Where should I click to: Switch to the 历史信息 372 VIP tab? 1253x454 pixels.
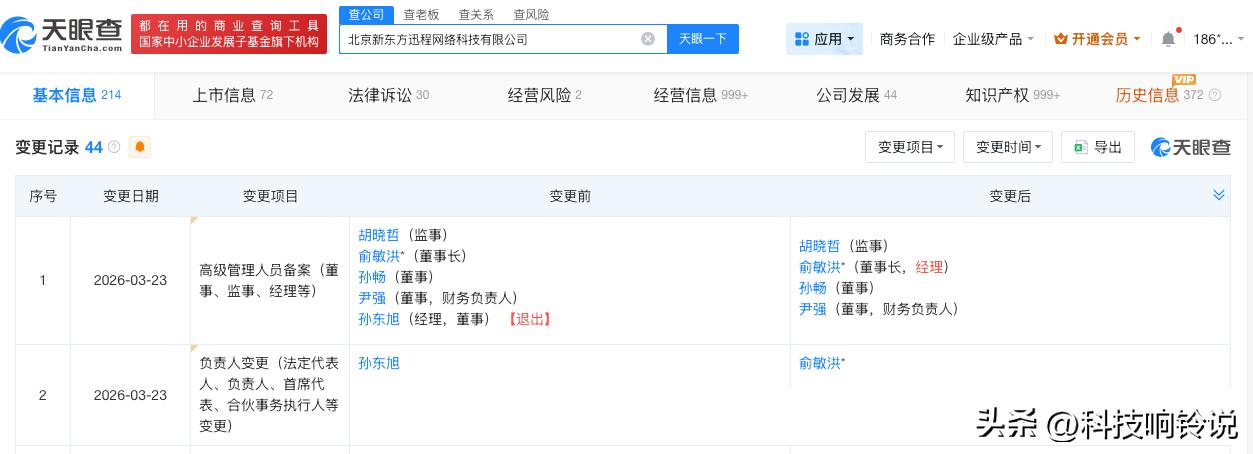point(1160,96)
